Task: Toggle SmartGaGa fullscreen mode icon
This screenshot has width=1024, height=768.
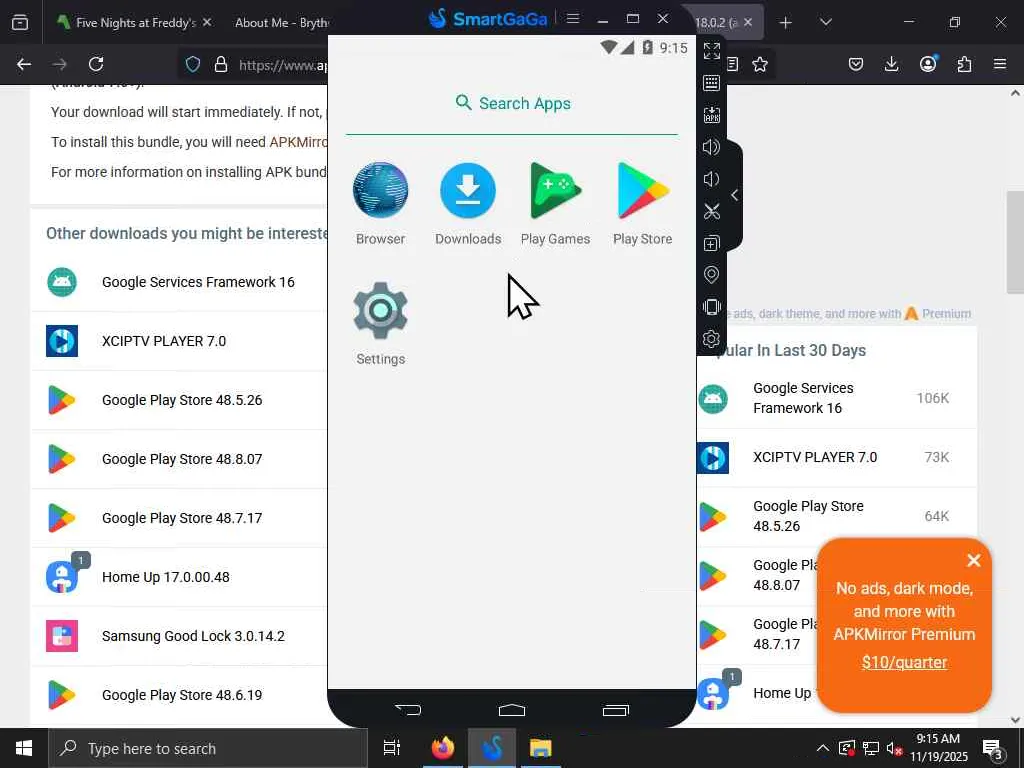Action: pos(712,51)
